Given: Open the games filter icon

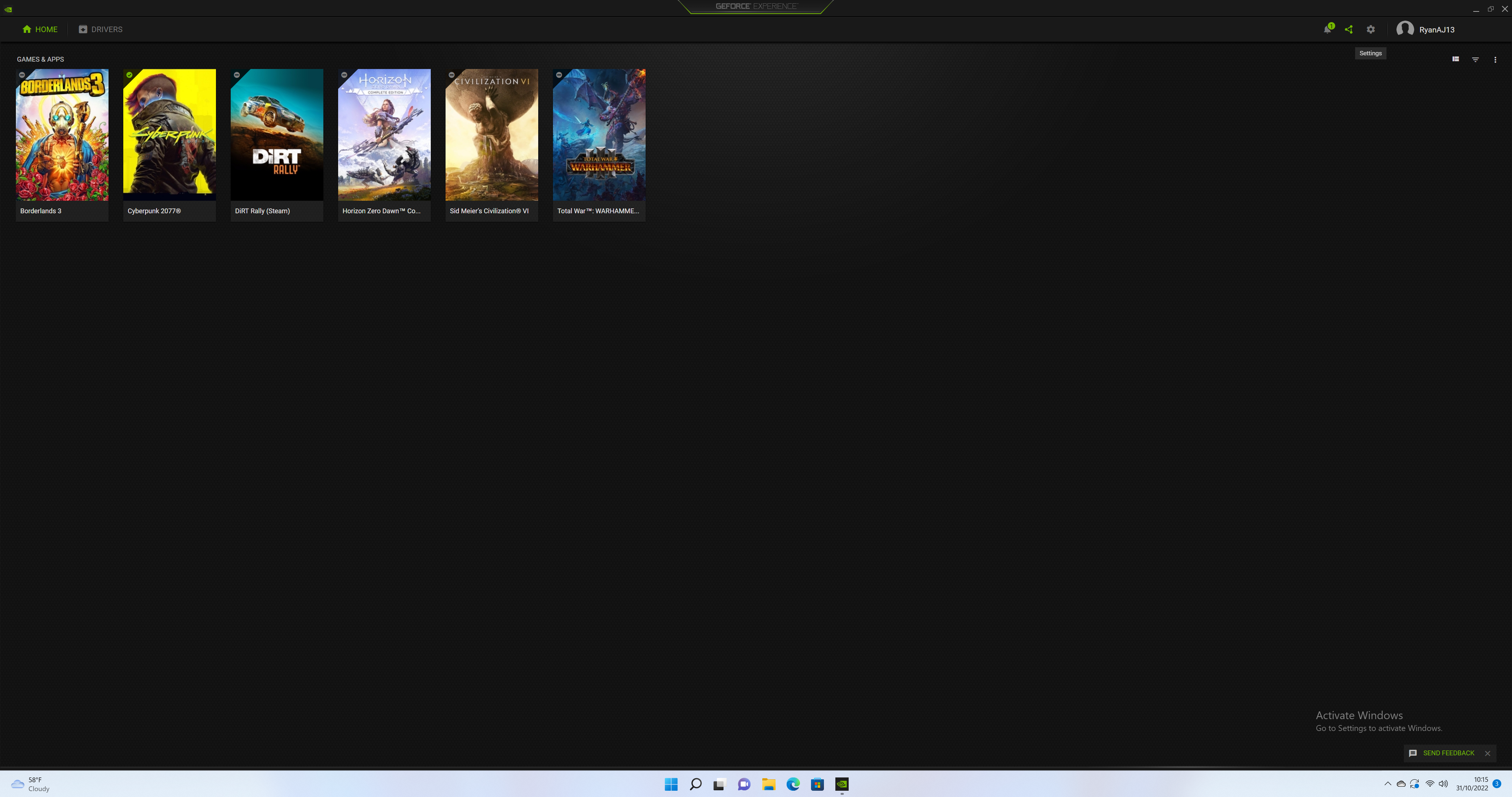Looking at the screenshot, I should (1475, 59).
